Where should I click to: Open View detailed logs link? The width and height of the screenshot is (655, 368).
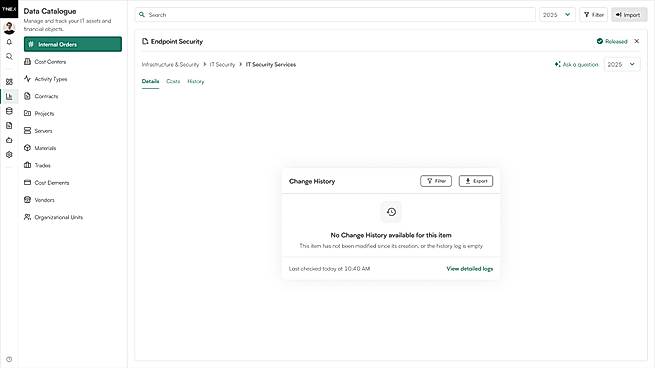470,269
